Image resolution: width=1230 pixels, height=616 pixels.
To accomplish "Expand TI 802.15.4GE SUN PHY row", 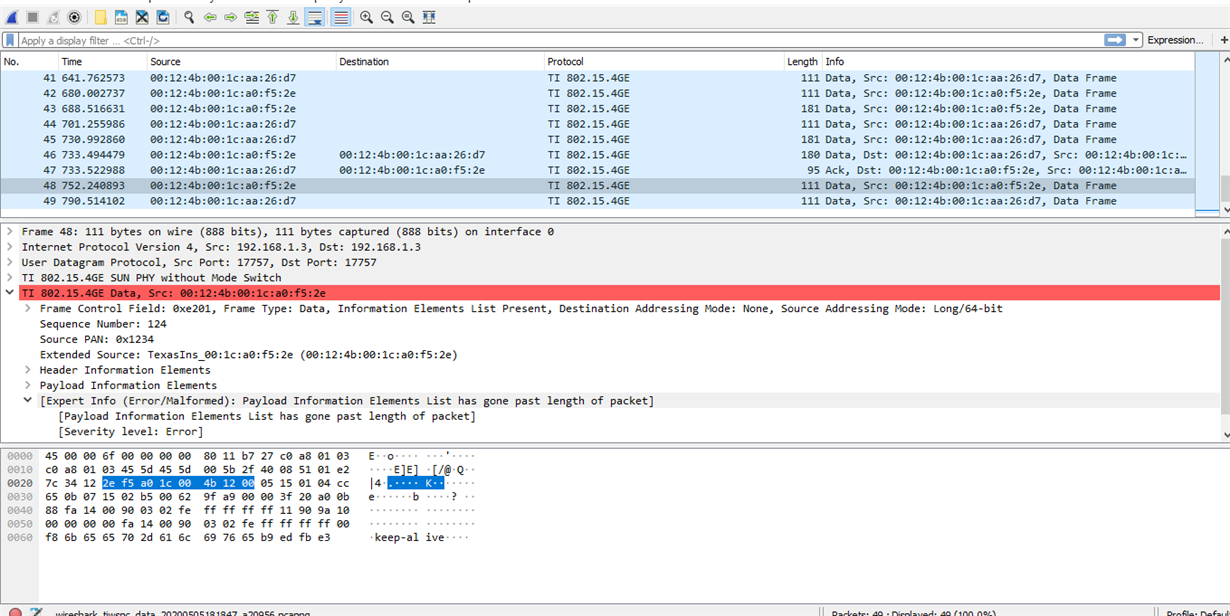I will [10, 278].
